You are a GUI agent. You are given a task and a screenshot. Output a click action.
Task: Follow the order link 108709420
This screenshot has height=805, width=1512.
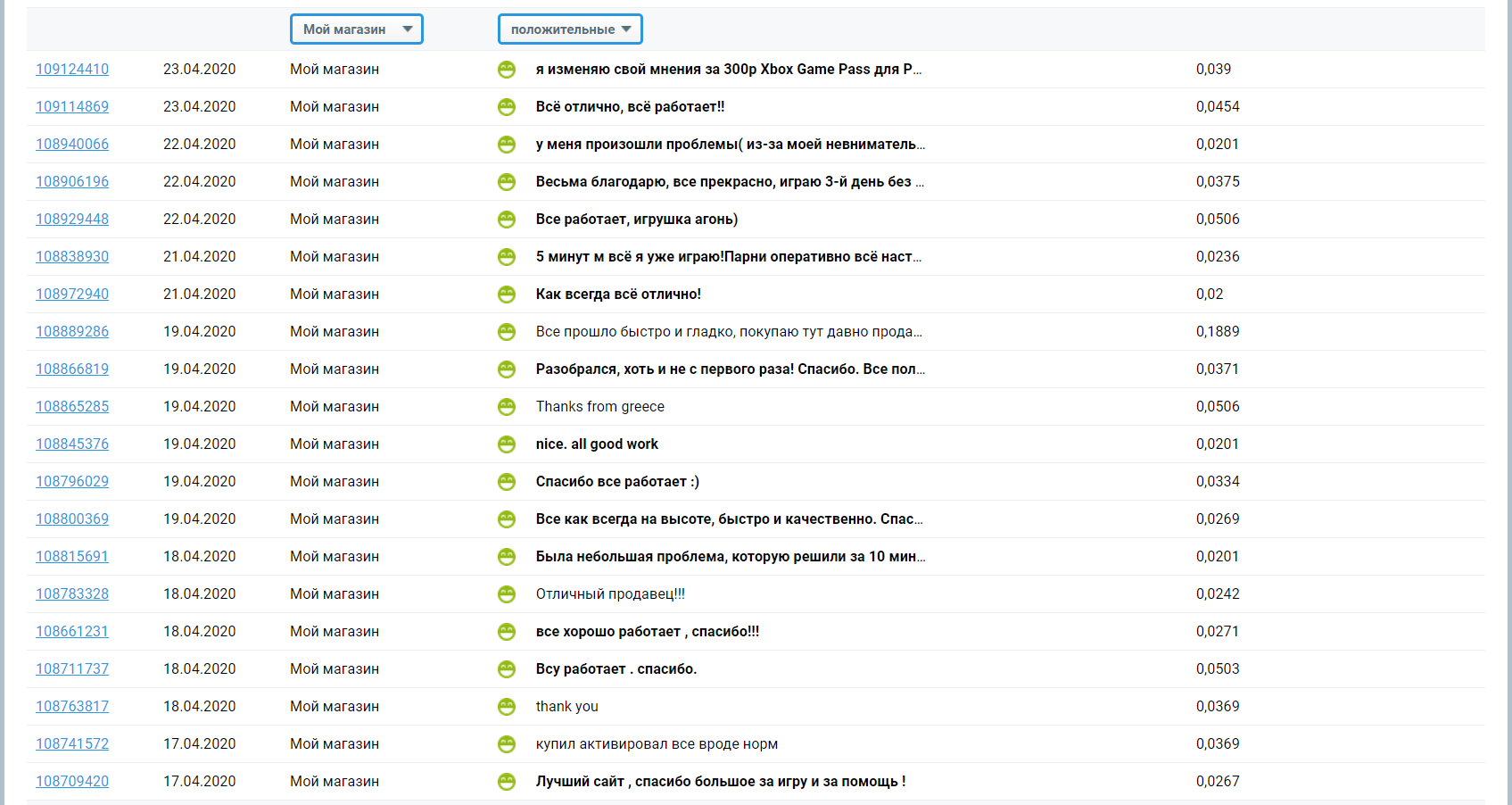click(x=72, y=782)
